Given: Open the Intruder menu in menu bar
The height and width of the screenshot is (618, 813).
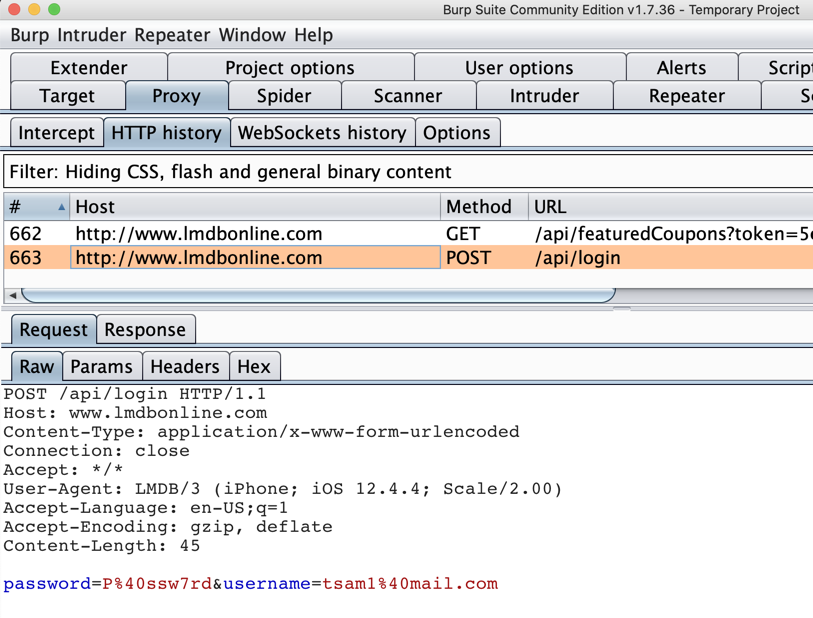Looking at the screenshot, I should (92, 35).
